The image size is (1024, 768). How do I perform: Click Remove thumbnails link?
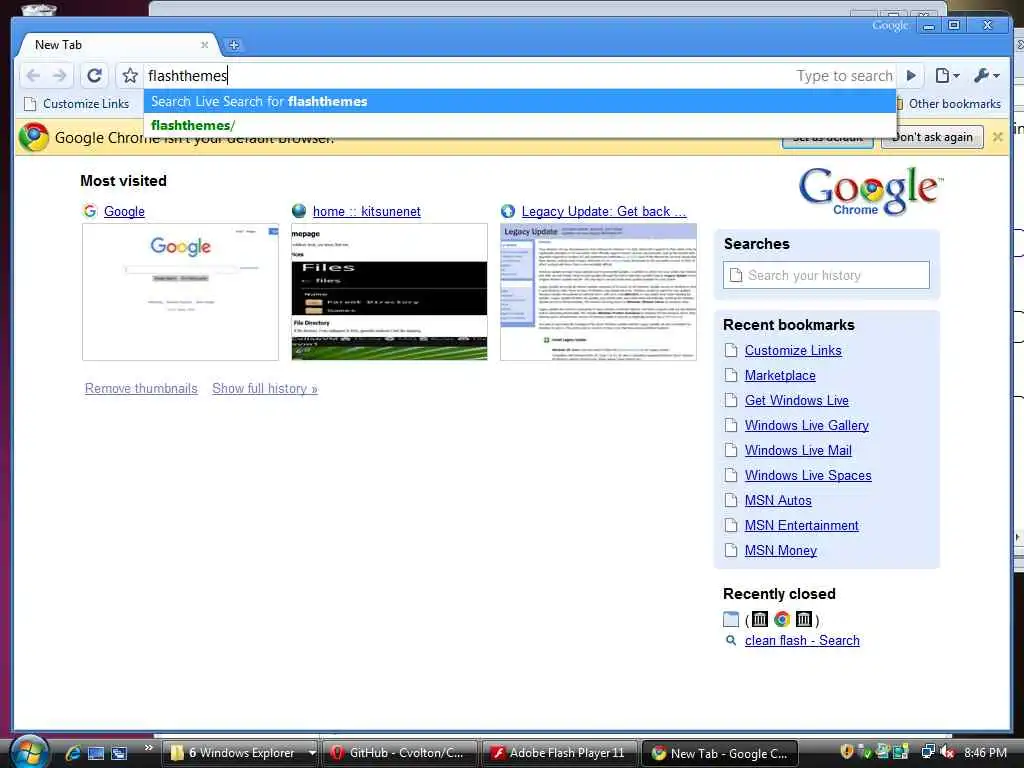pyautogui.click(x=141, y=389)
